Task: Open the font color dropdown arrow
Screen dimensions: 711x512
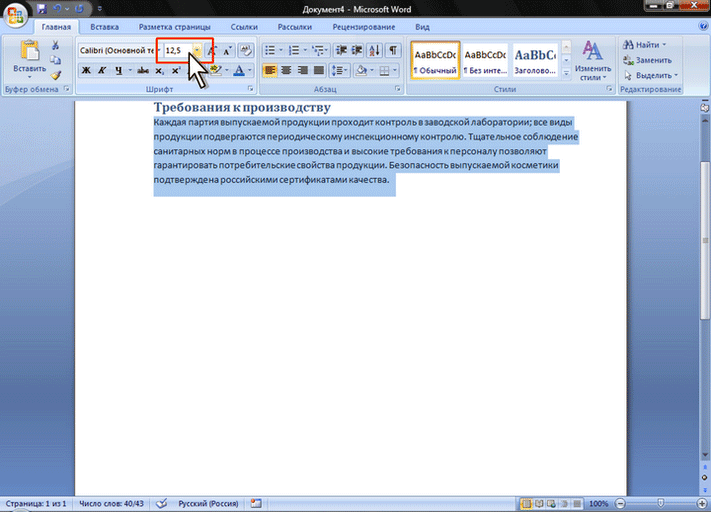Action: click(250, 70)
